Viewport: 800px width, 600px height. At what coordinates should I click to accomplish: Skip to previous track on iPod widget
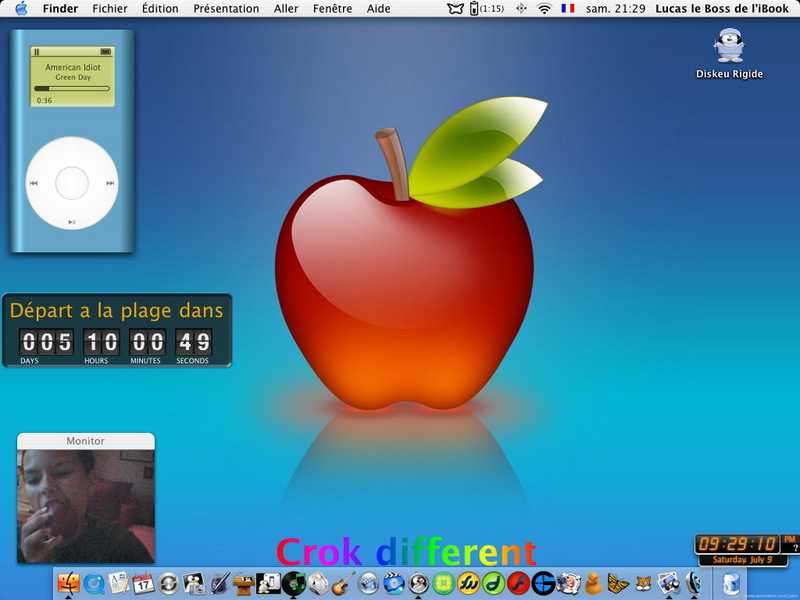pyautogui.click(x=34, y=183)
